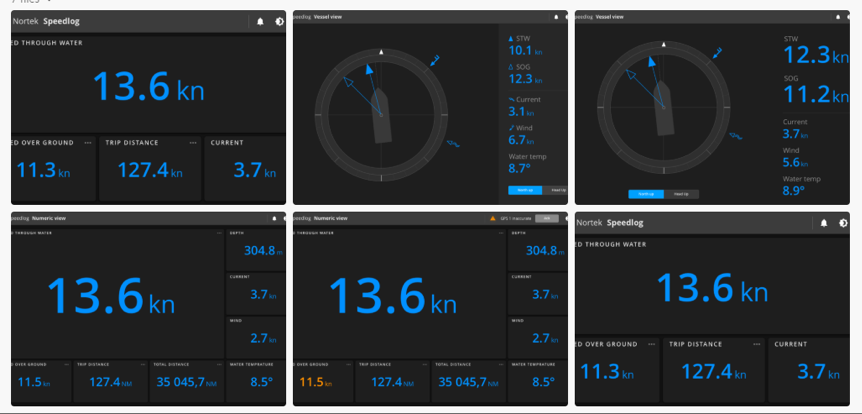Viewport: 862px width, 414px height.
Task: Click 11.3 kn value in top-left Speedlog thumbnail
Action: pos(43,170)
